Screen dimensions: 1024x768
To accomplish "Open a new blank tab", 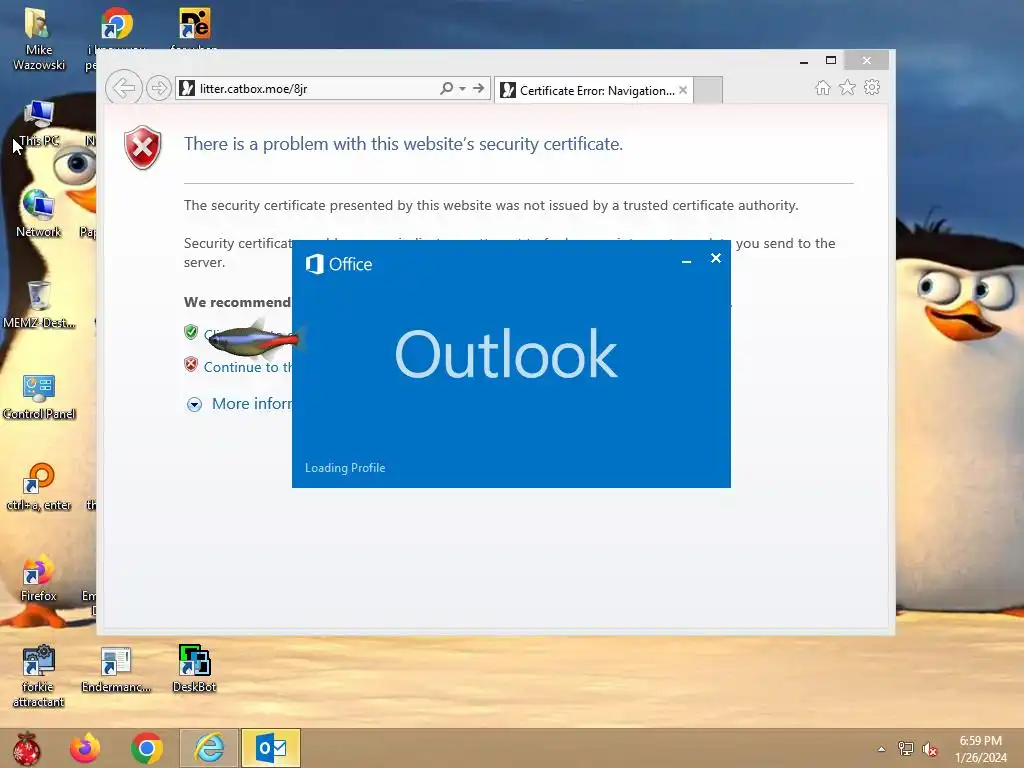I will [x=708, y=90].
